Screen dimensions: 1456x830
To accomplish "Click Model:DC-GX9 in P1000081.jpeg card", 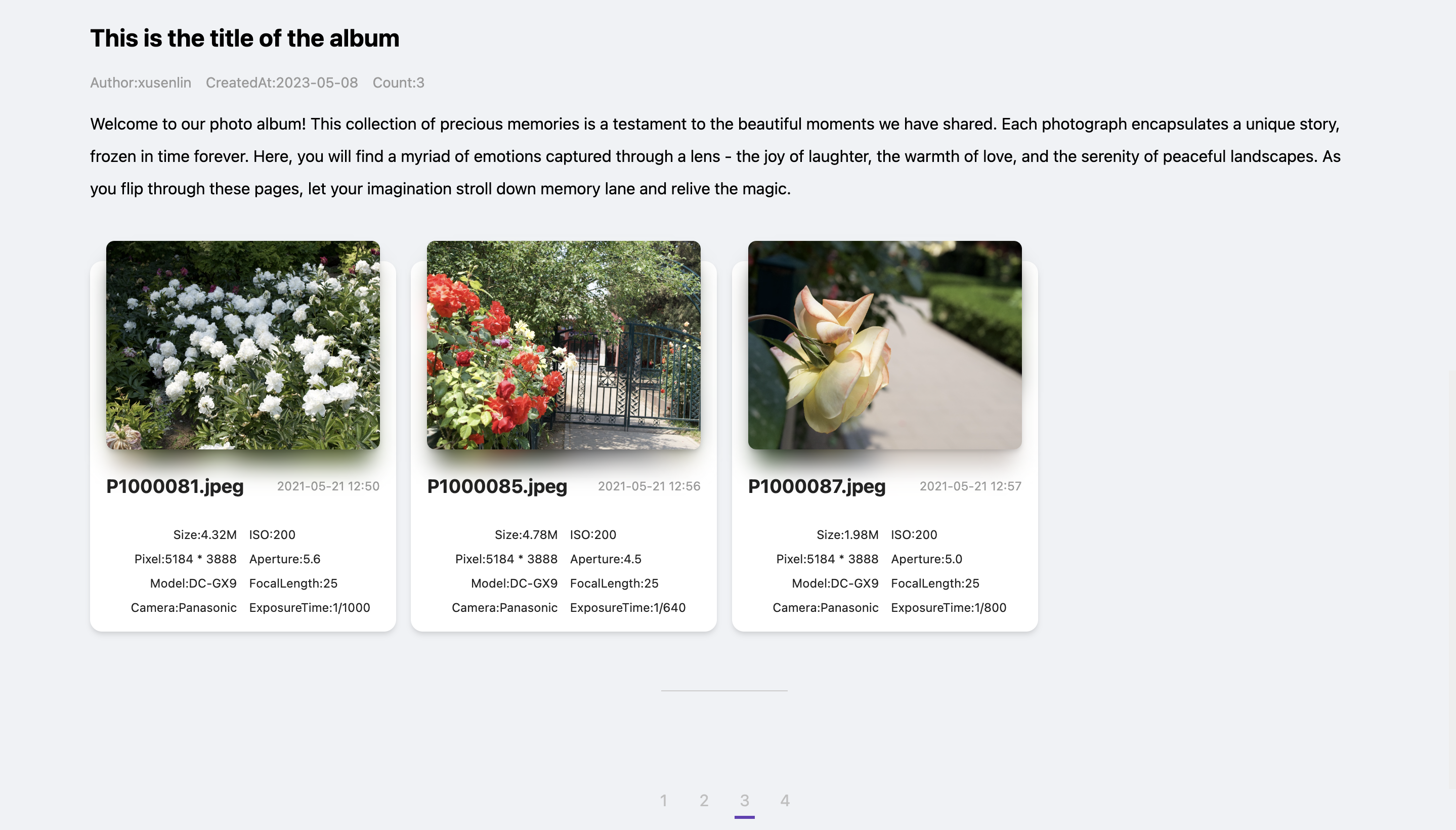I will click(x=193, y=583).
